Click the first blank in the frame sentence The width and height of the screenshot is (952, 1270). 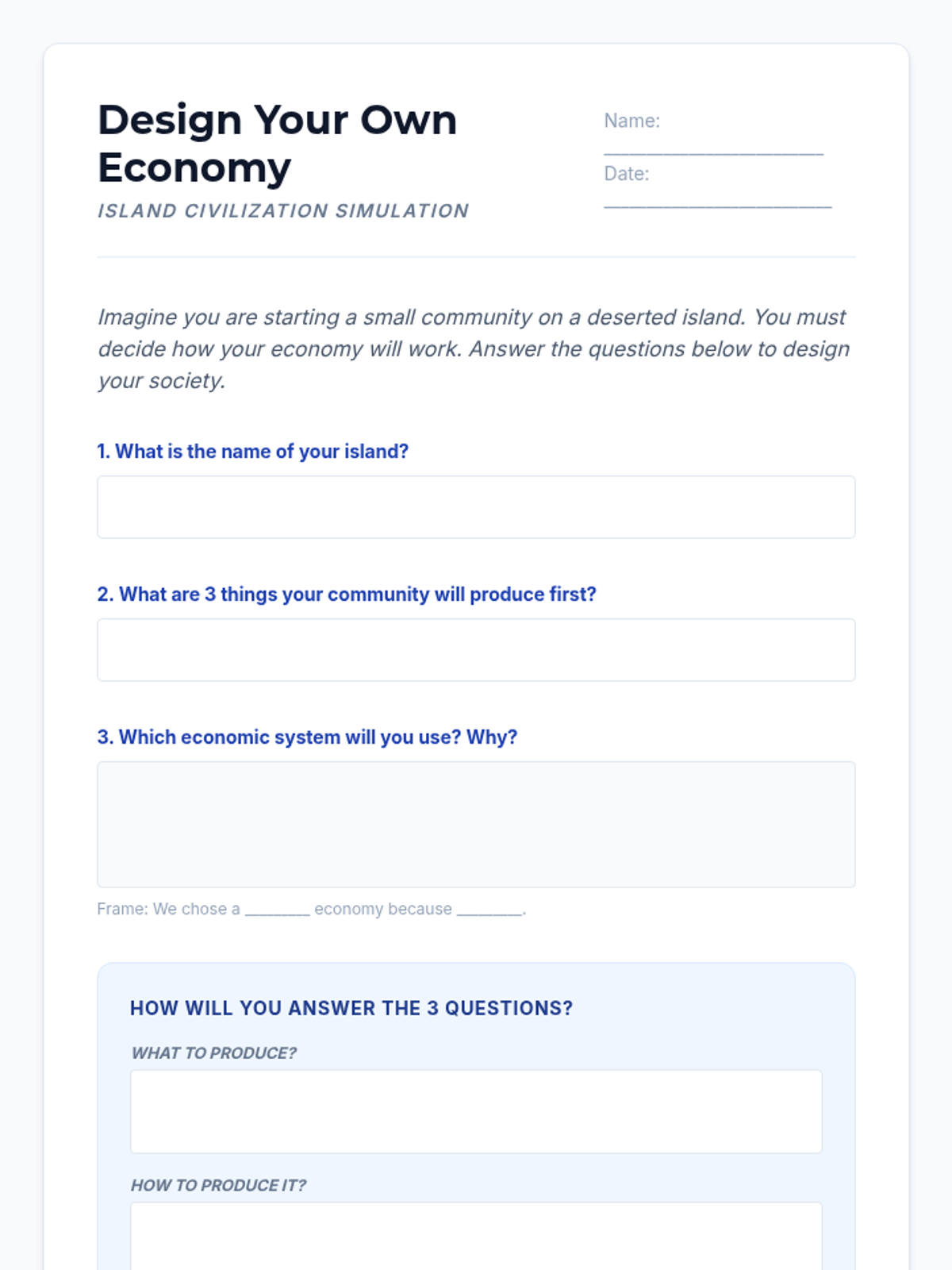pyautogui.click(x=277, y=910)
